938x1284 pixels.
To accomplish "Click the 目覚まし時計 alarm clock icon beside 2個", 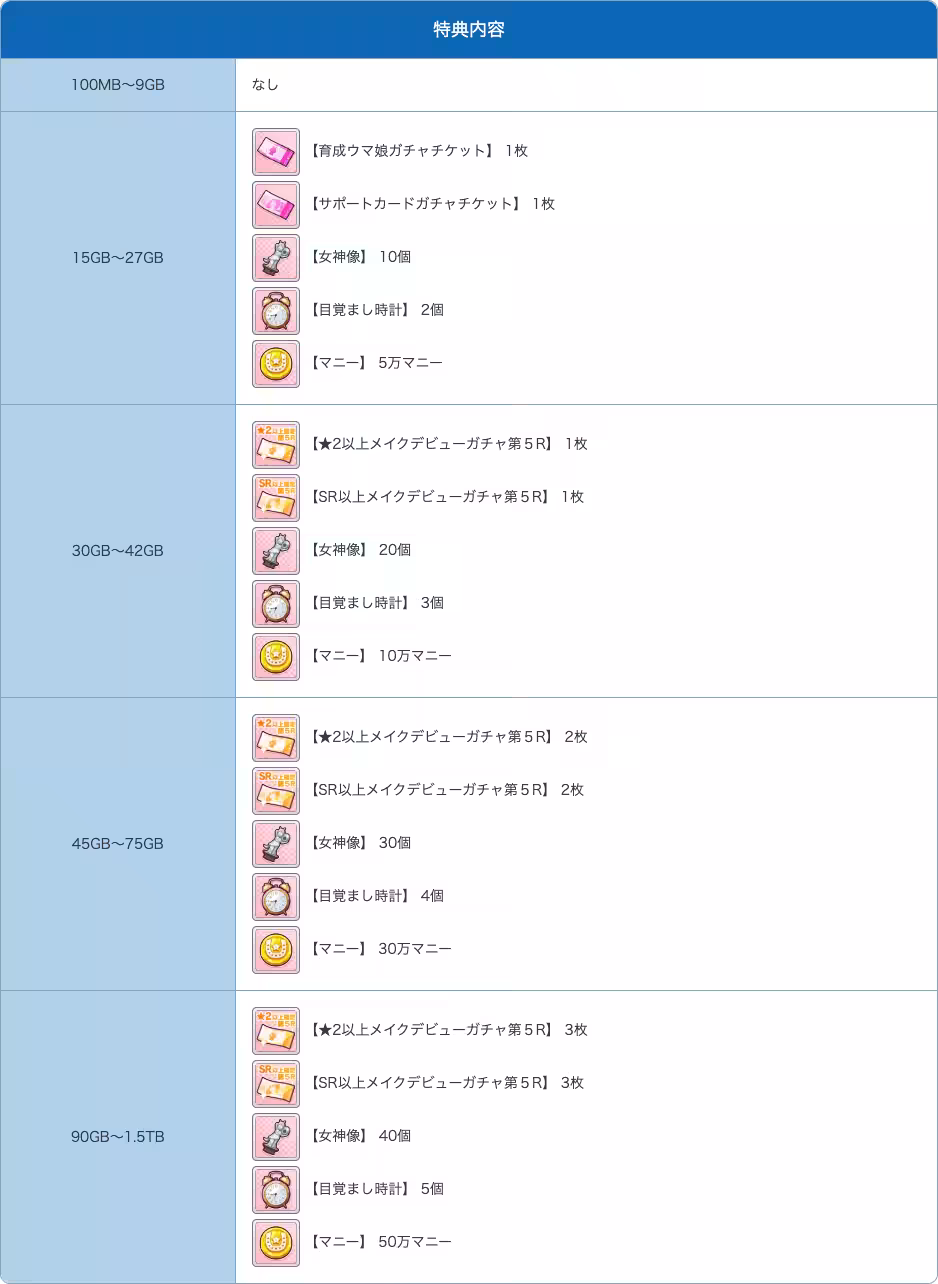I will point(275,311).
